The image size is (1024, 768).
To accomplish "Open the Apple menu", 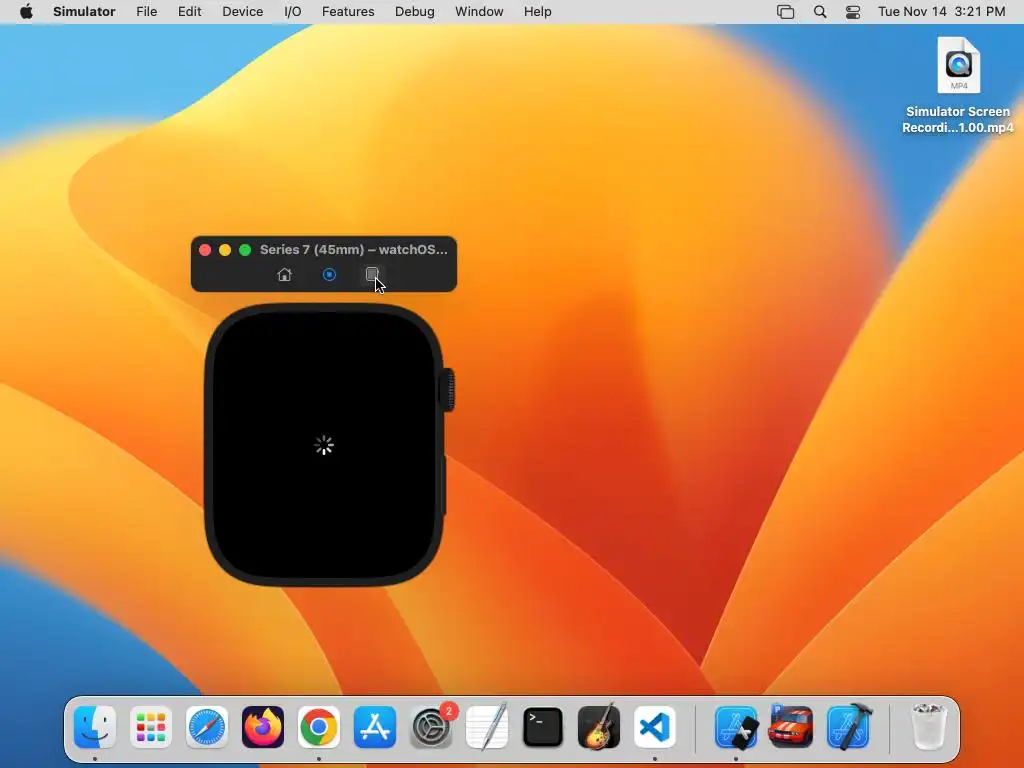I will [x=26, y=12].
